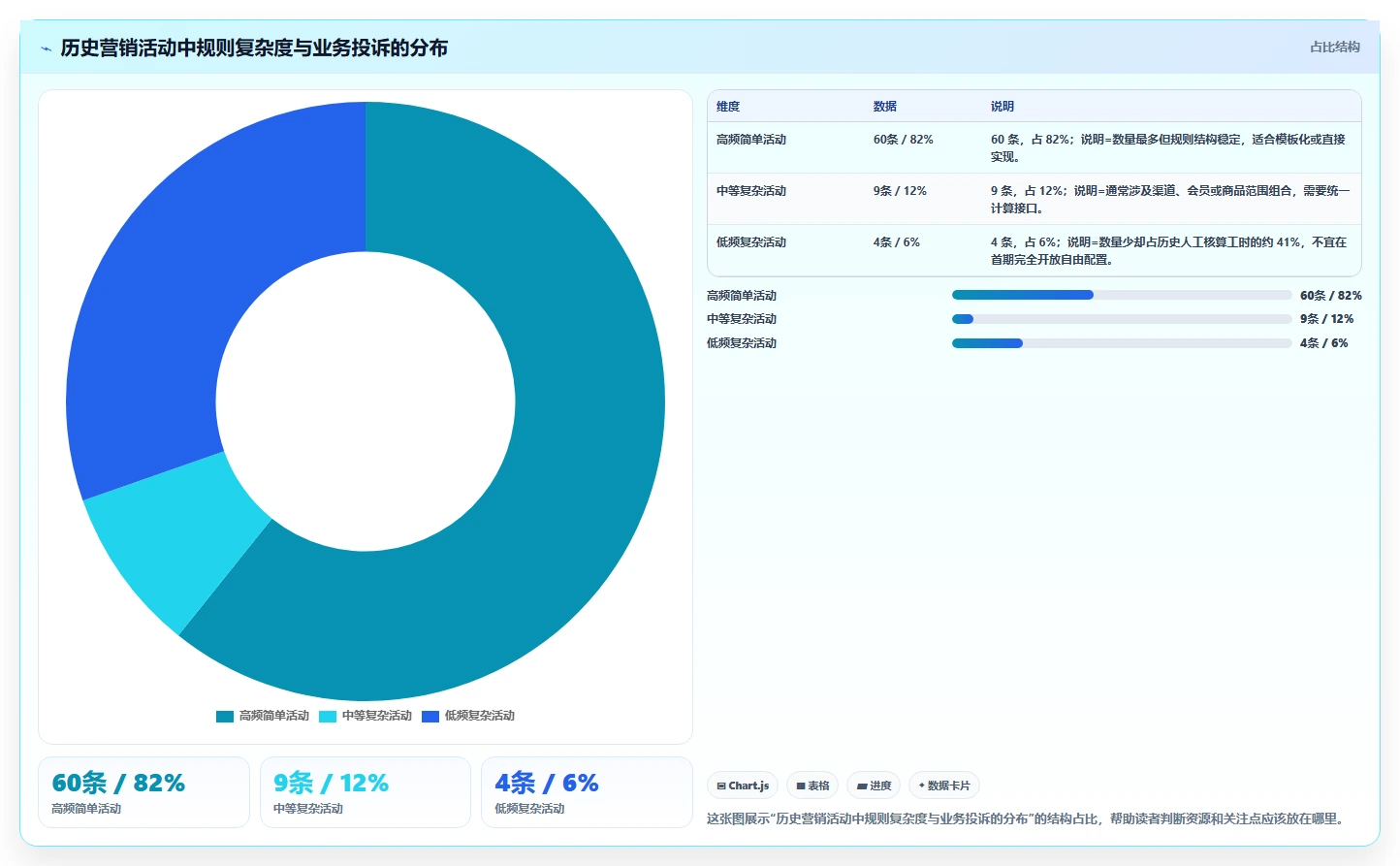This screenshot has width=1400, height=866.
Task: Click the 占比结构 badge in the header
Action: [1334, 47]
